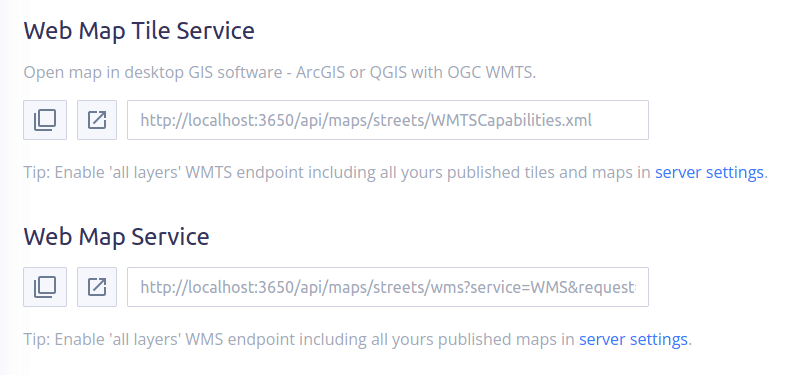This screenshot has width=790, height=375.
Task: Copy the WMTS Capabilities URL
Action: pyautogui.click(x=45, y=120)
